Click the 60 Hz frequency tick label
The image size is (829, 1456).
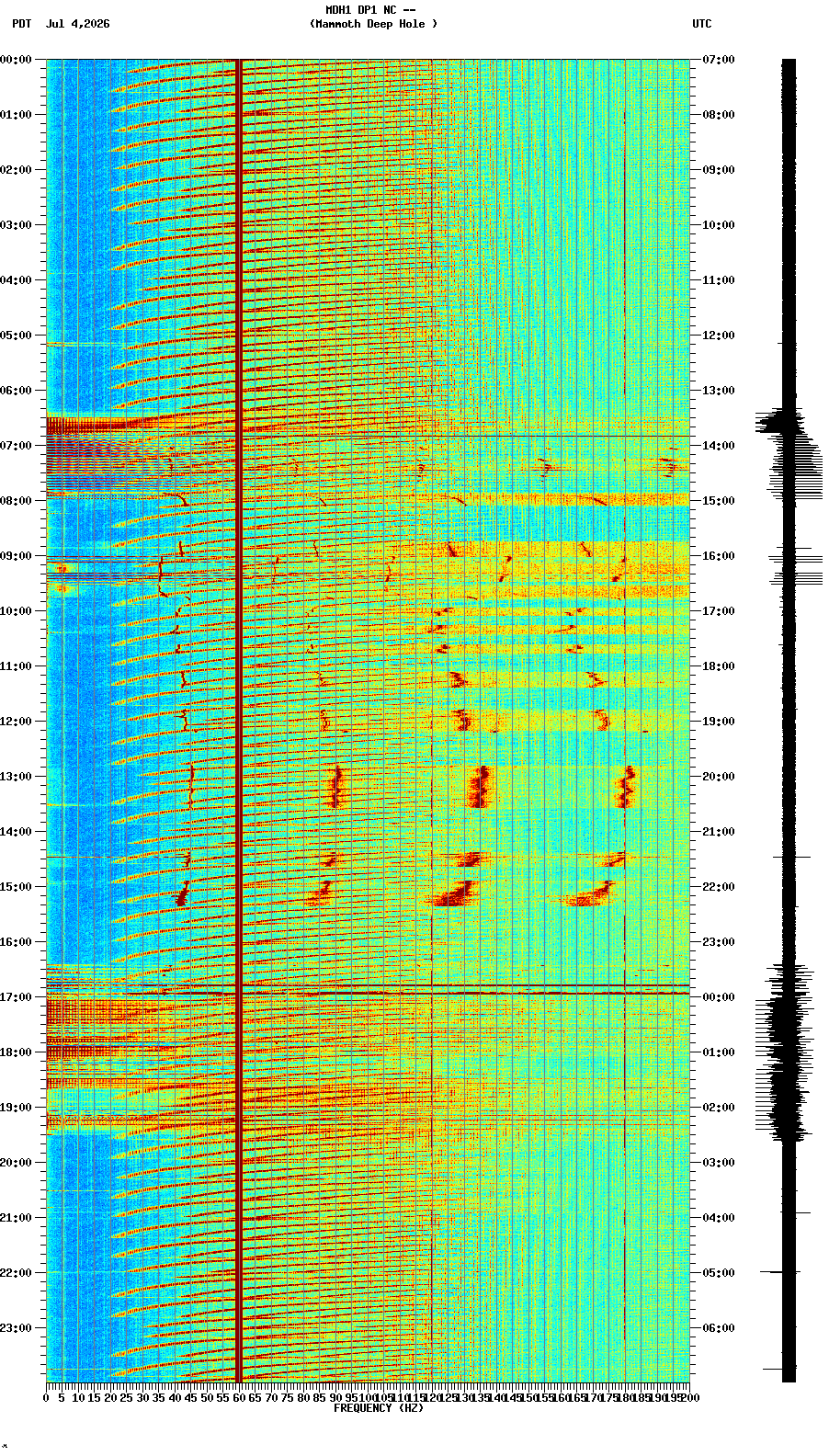(239, 1398)
